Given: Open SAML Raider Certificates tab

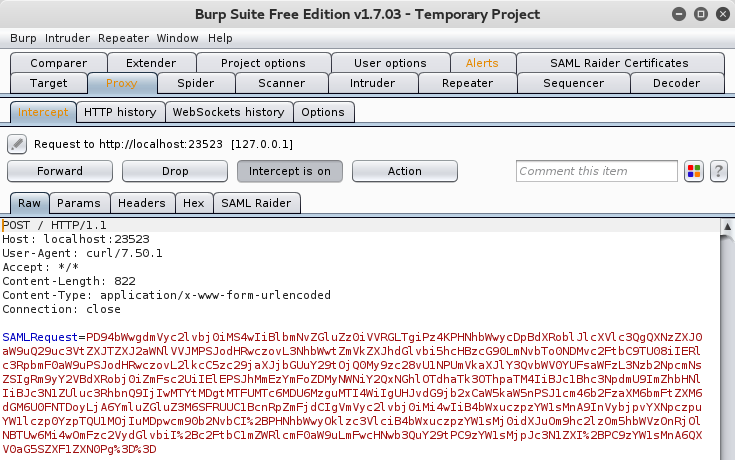Looking at the screenshot, I should coord(619,63).
